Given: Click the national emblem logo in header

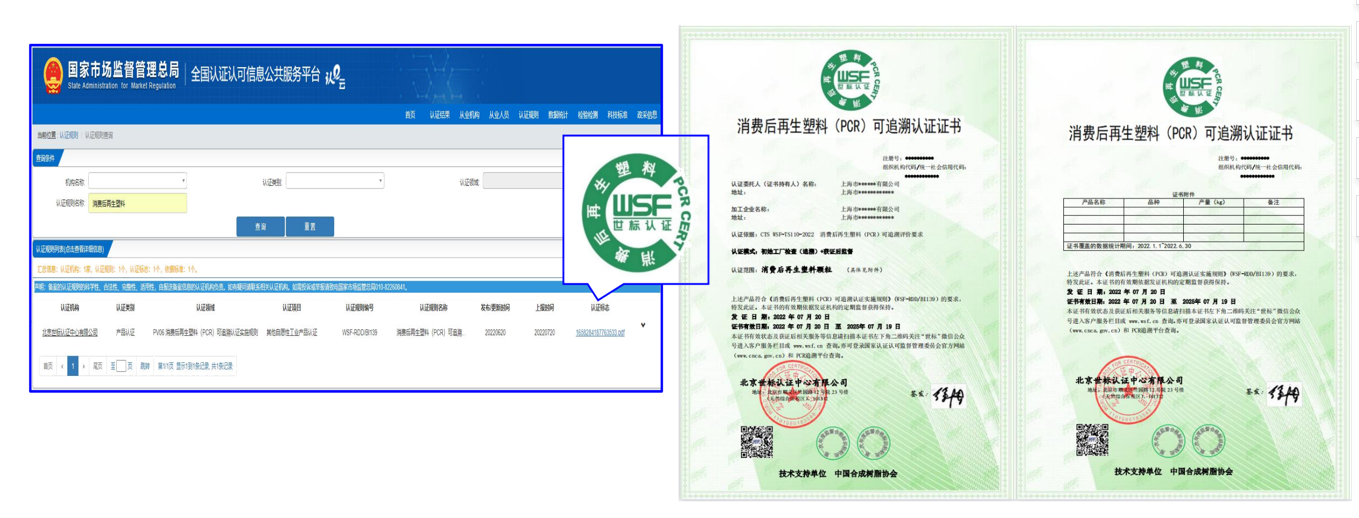Looking at the screenshot, I should point(51,74).
